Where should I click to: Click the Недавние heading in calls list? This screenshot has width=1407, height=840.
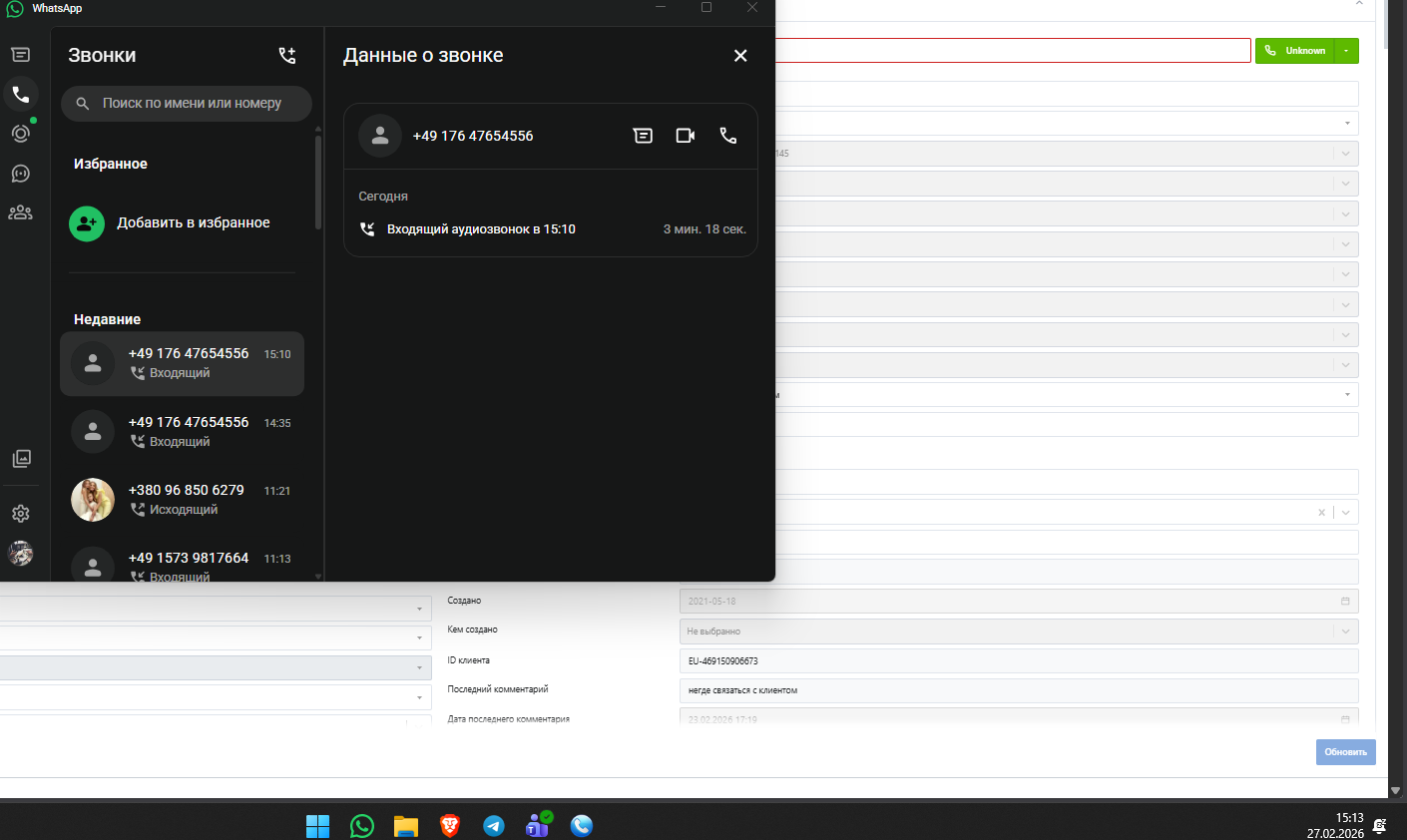[x=107, y=319]
